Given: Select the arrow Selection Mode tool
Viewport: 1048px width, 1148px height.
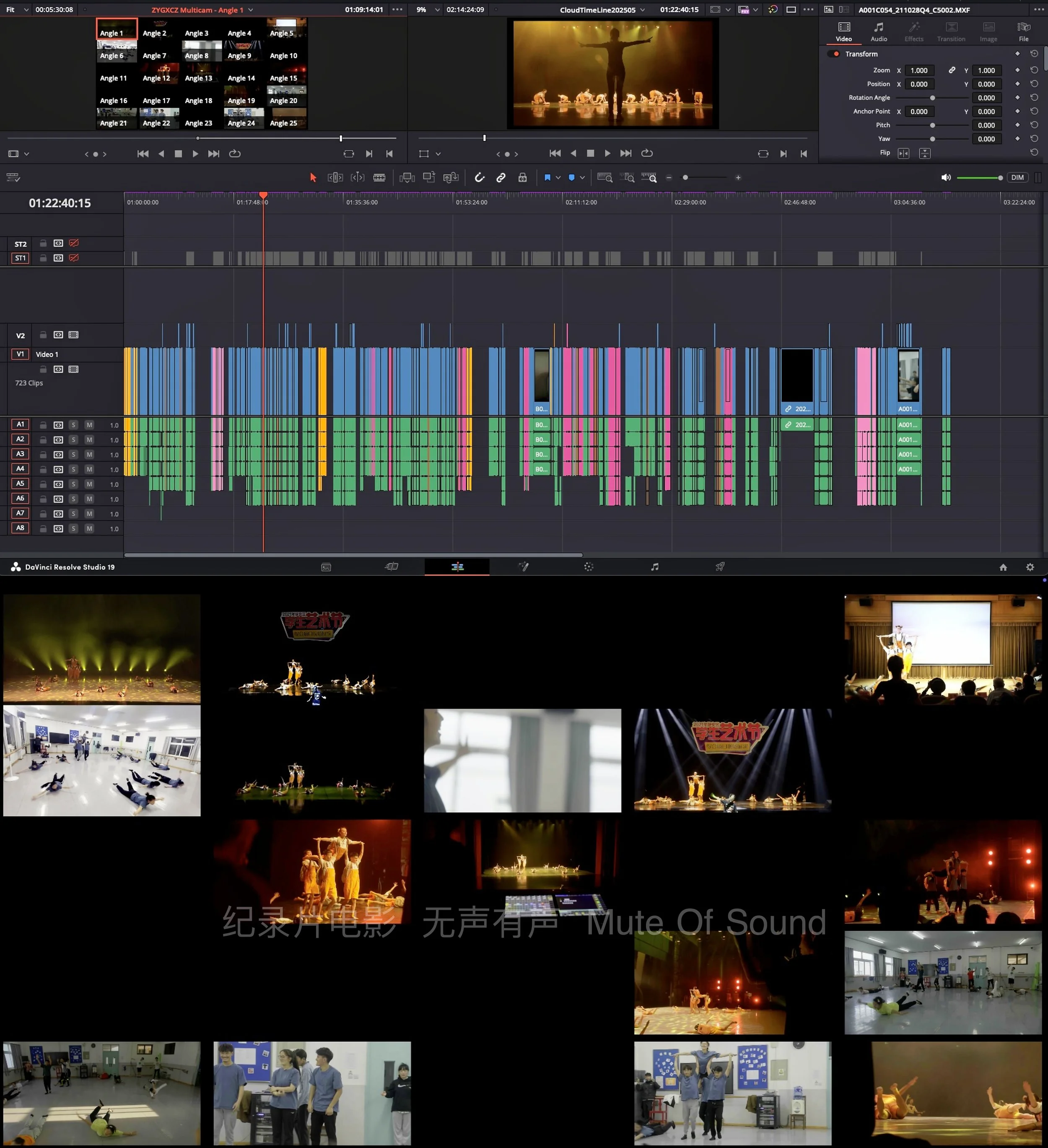Looking at the screenshot, I should [313, 178].
